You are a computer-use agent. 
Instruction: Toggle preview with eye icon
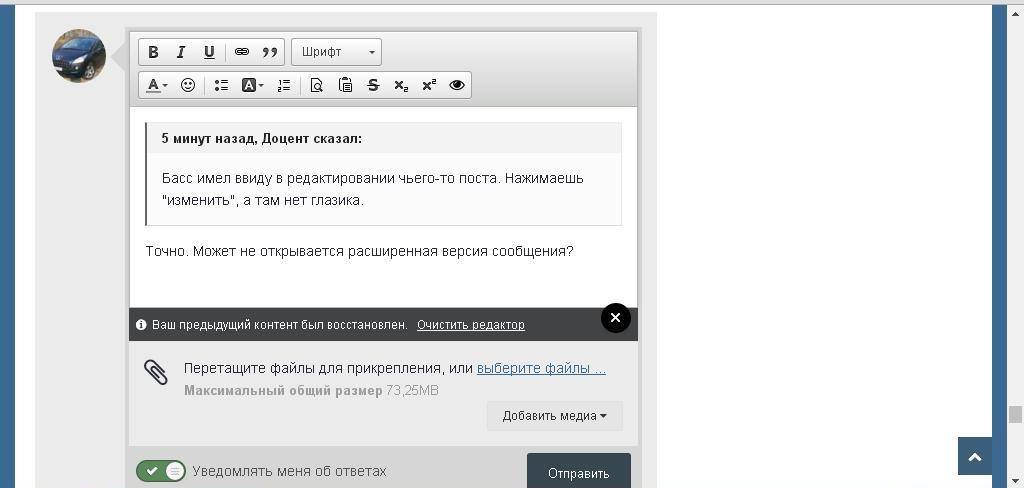coord(456,85)
